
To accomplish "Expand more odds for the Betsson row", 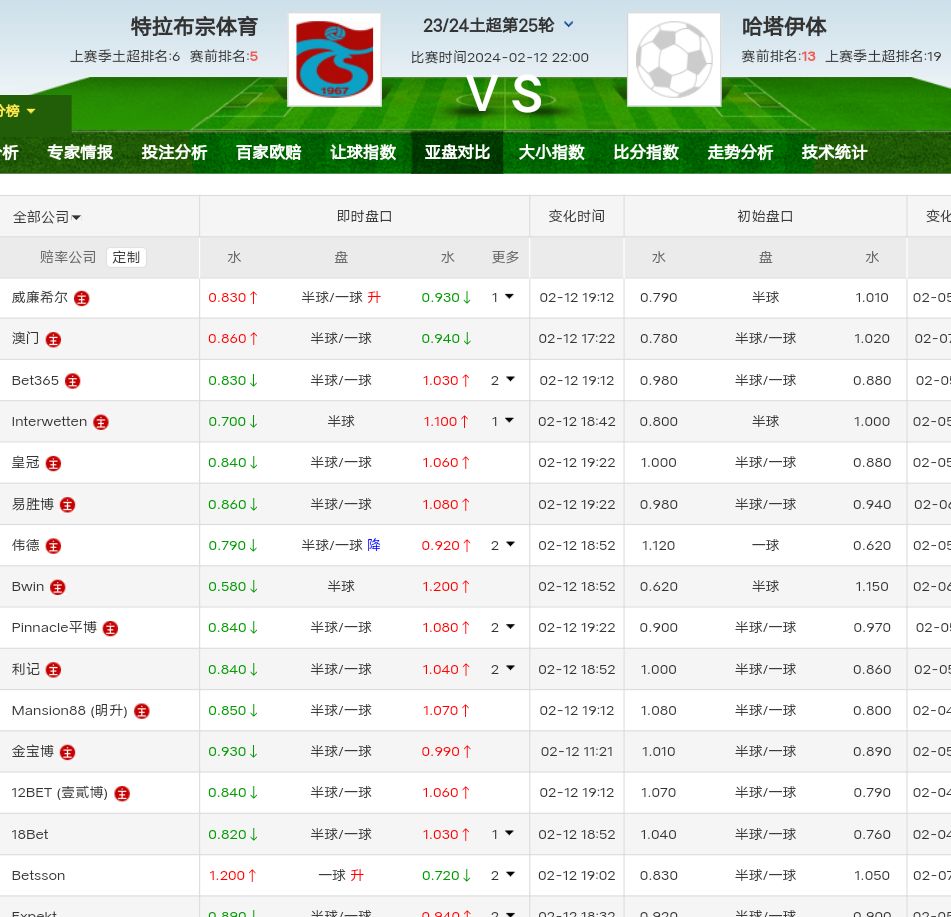I will coord(502,875).
